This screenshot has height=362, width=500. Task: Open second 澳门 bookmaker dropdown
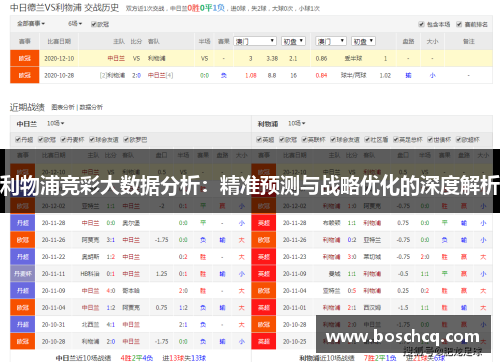point(331,41)
